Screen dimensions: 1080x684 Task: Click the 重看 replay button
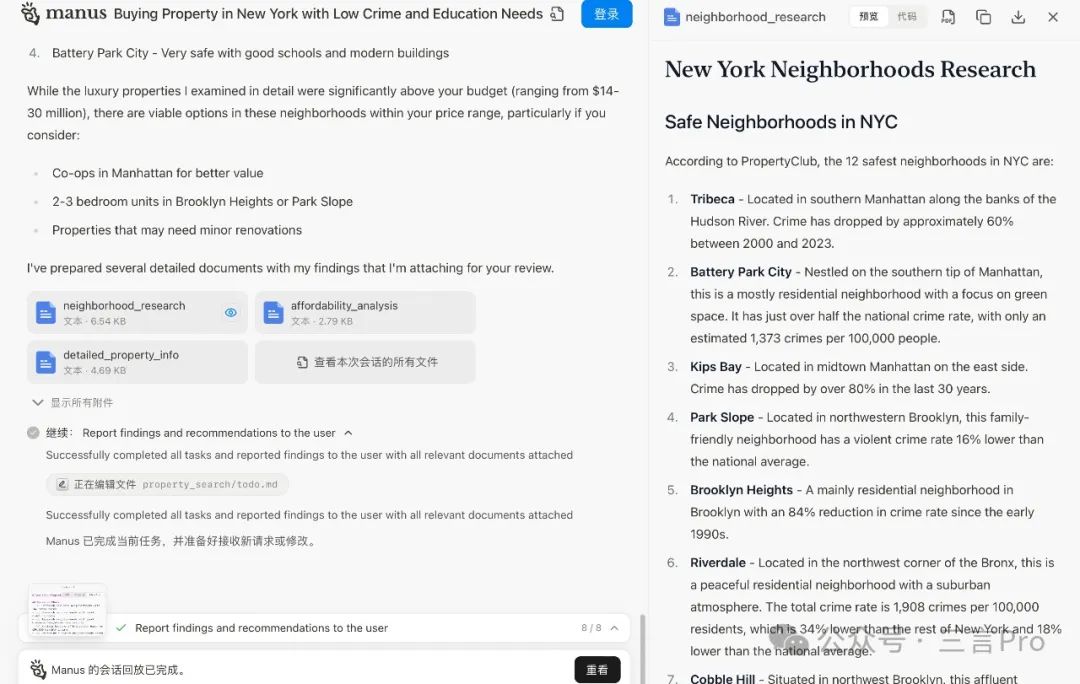point(597,670)
